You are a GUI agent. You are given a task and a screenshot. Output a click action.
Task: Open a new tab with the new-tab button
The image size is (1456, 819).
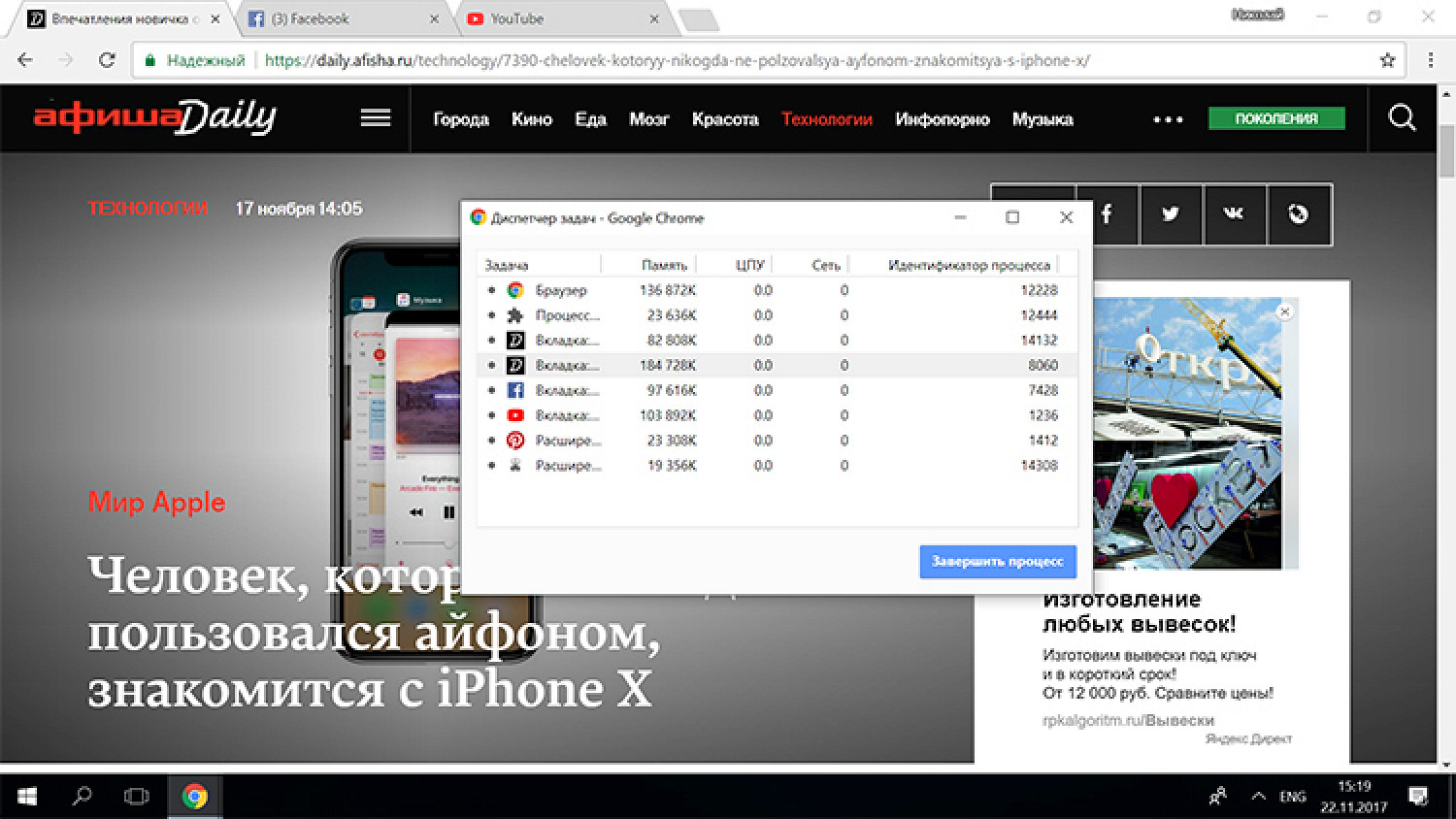coord(698,19)
